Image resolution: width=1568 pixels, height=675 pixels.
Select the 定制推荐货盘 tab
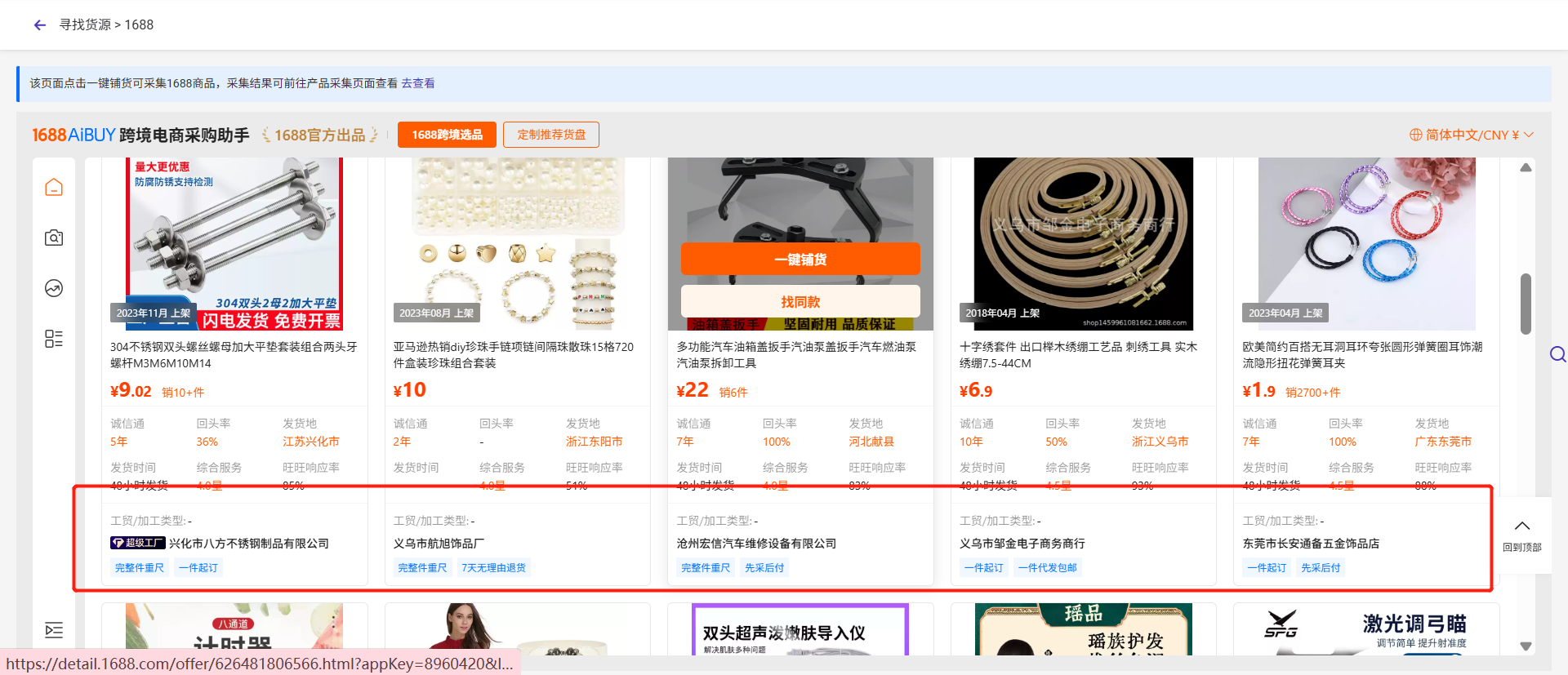(x=551, y=135)
